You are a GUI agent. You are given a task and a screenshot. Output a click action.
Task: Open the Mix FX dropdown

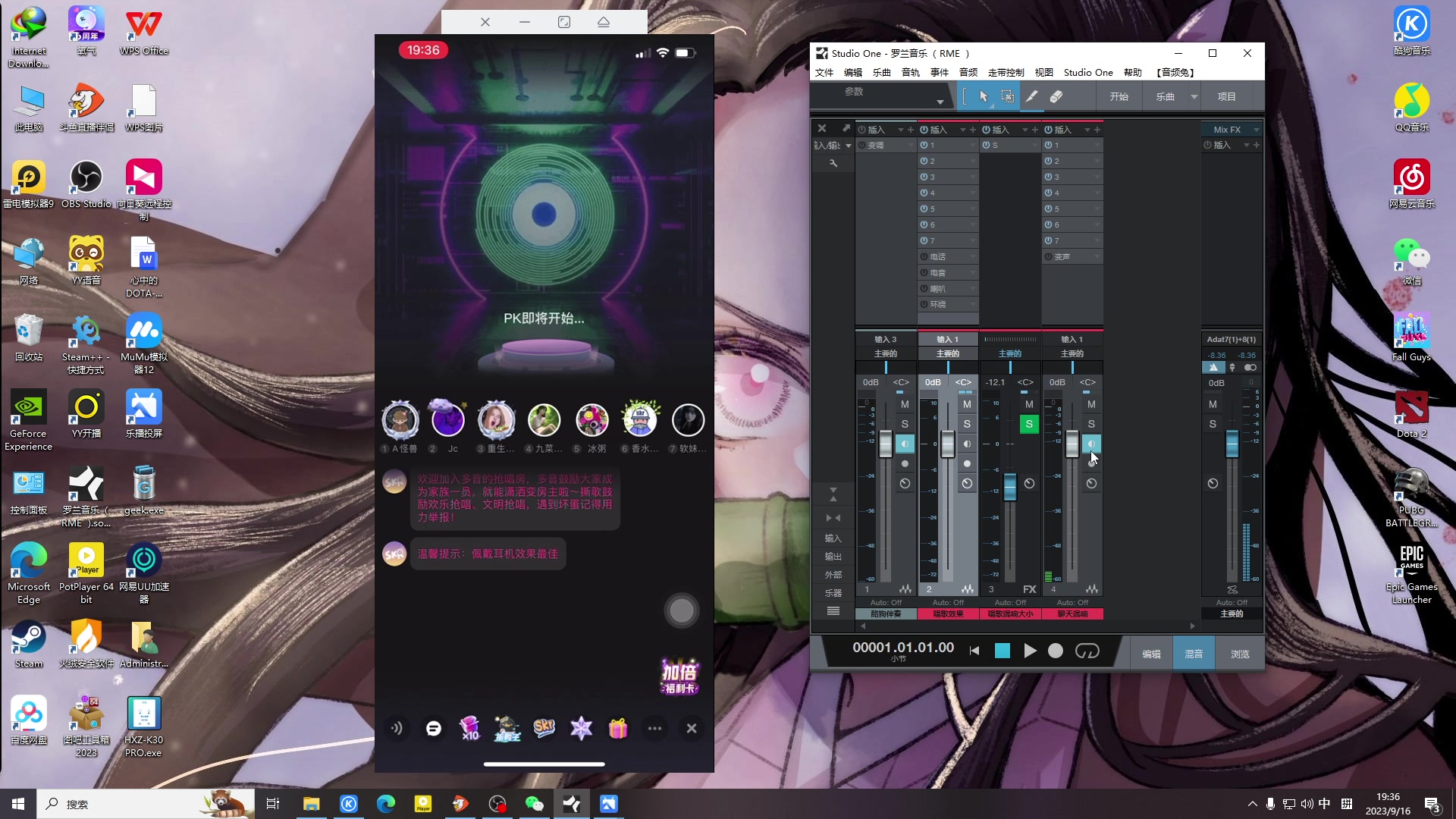1256,130
